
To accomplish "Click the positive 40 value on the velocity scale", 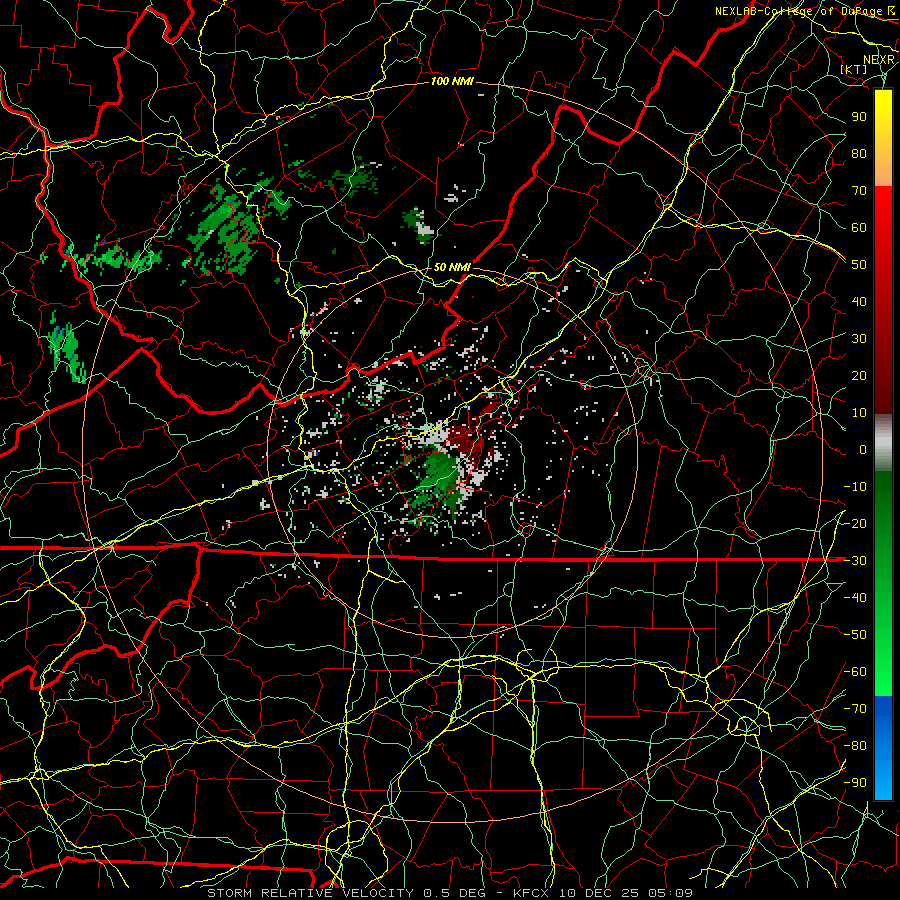I will point(859,301).
